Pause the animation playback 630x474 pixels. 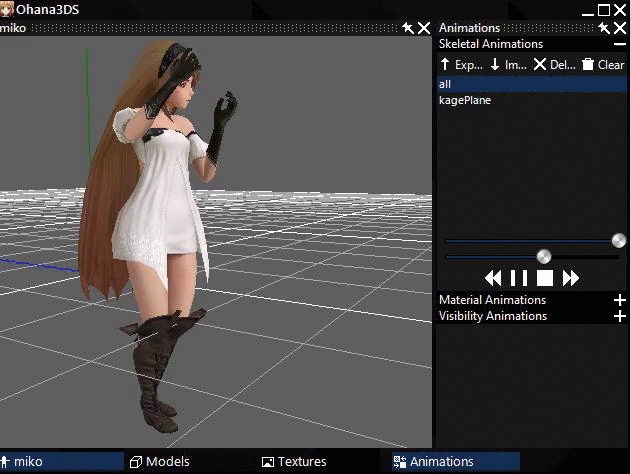[519, 278]
